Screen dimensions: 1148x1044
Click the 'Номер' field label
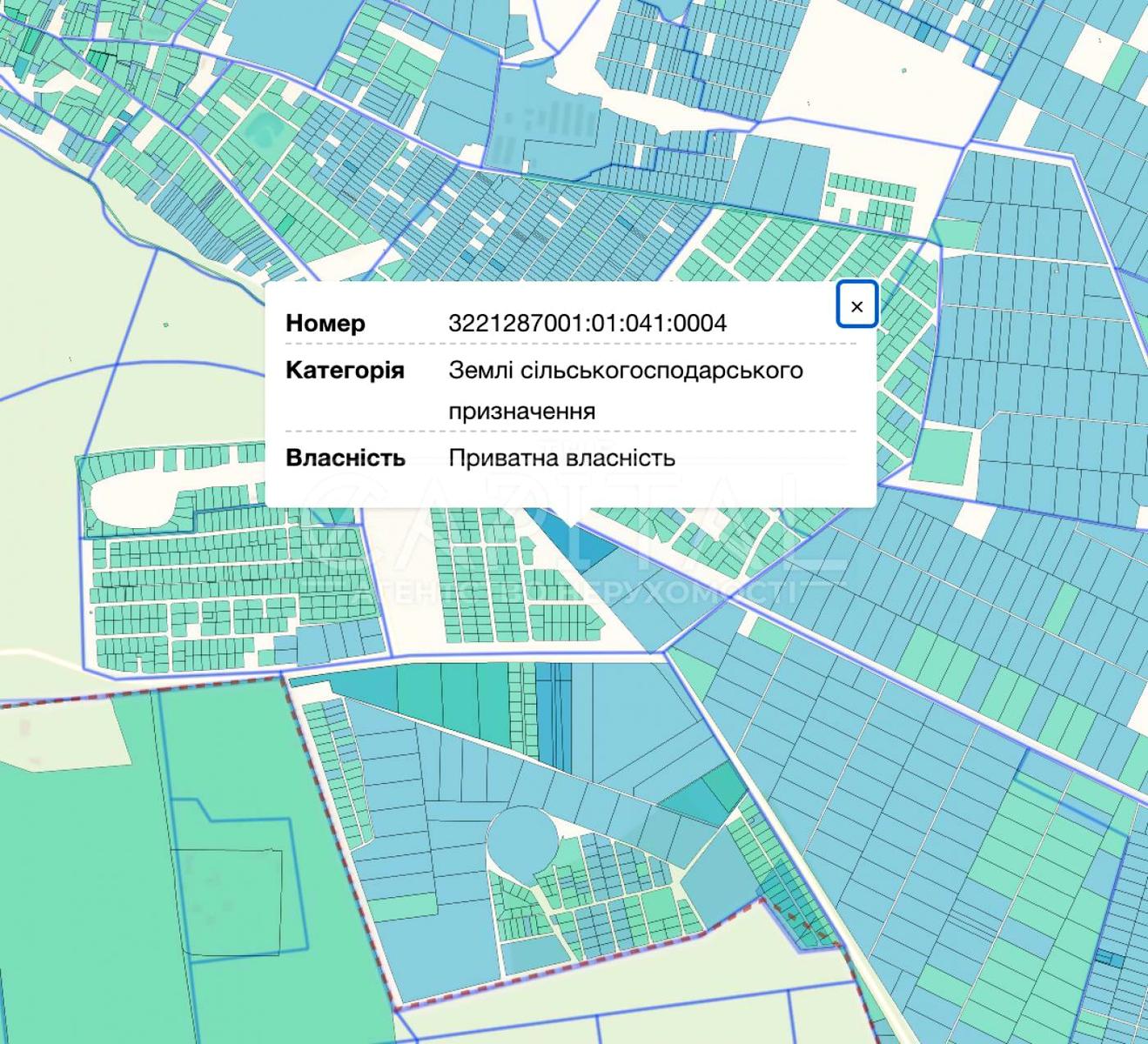click(326, 324)
